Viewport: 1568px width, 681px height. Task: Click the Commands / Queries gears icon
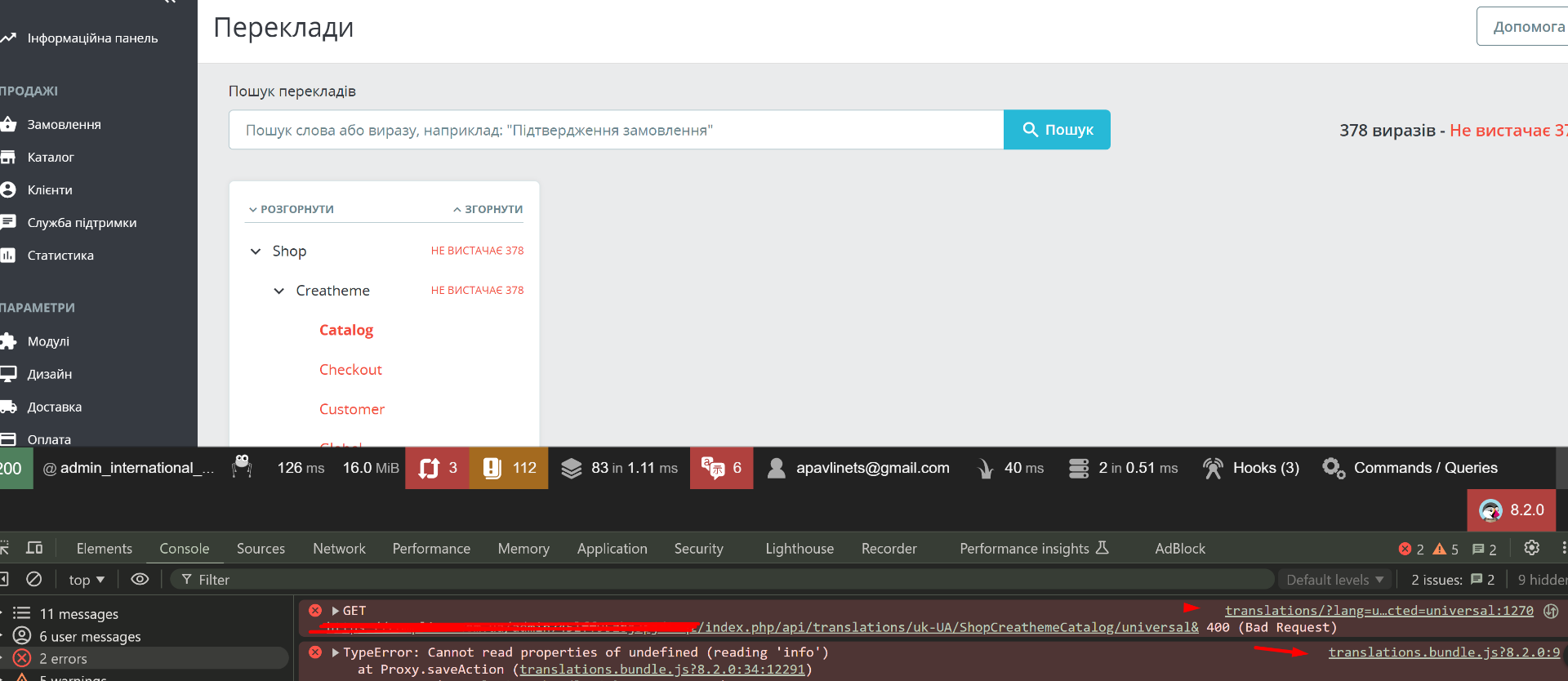pos(1334,468)
